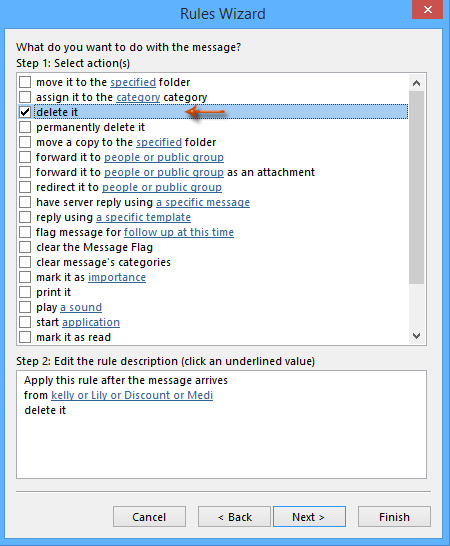Screen dimensions: 450x546
Task: Click the Next > button
Action: point(309,517)
